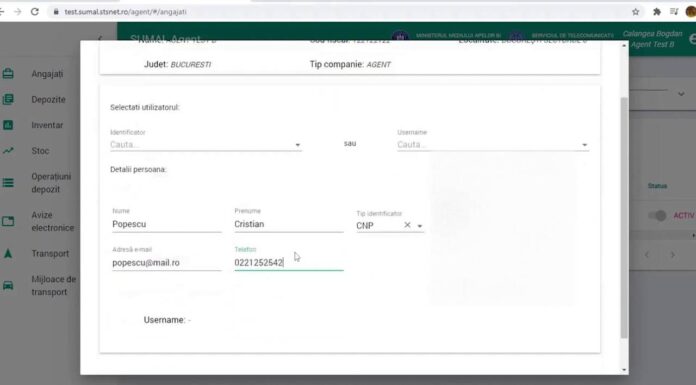Open Transport in the sidebar

50,254
